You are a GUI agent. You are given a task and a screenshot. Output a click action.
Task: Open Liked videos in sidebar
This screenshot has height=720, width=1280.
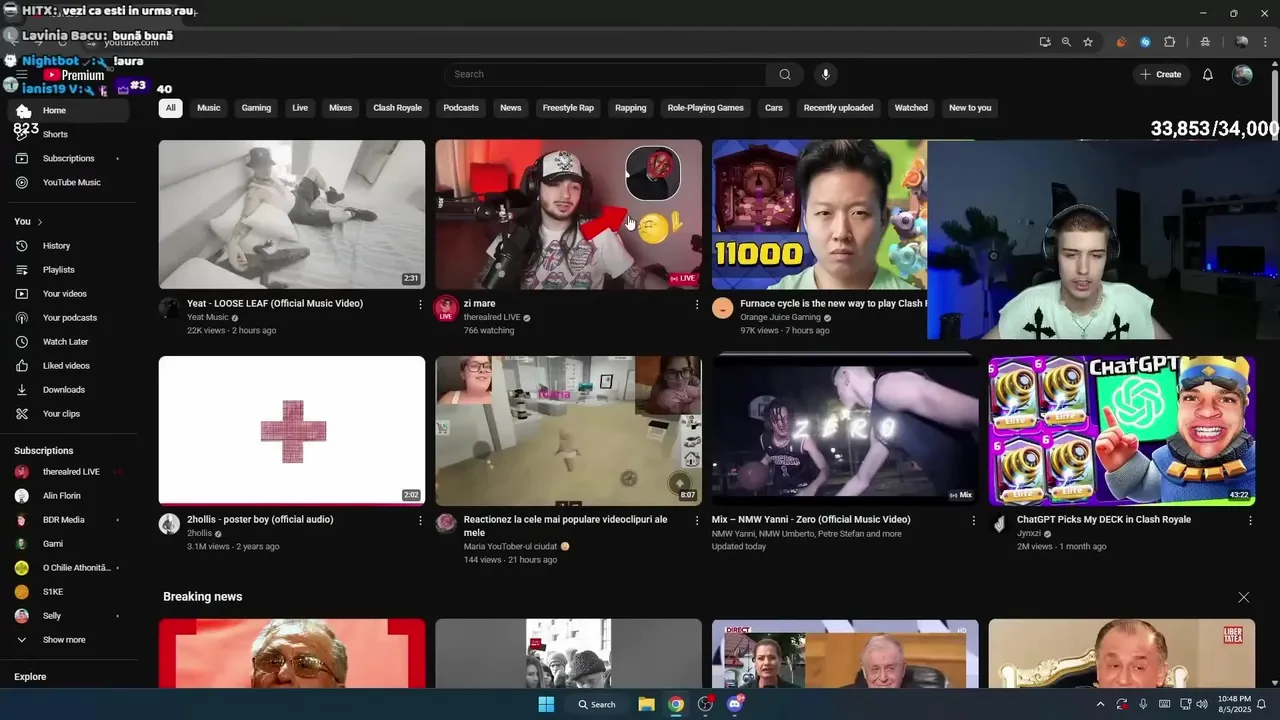(x=68, y=366)
